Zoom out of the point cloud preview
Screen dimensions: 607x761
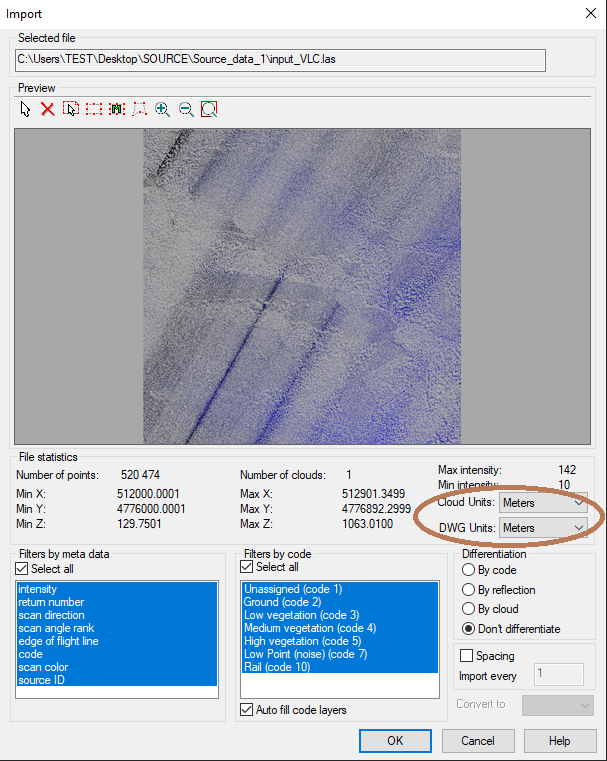[186, 109]
